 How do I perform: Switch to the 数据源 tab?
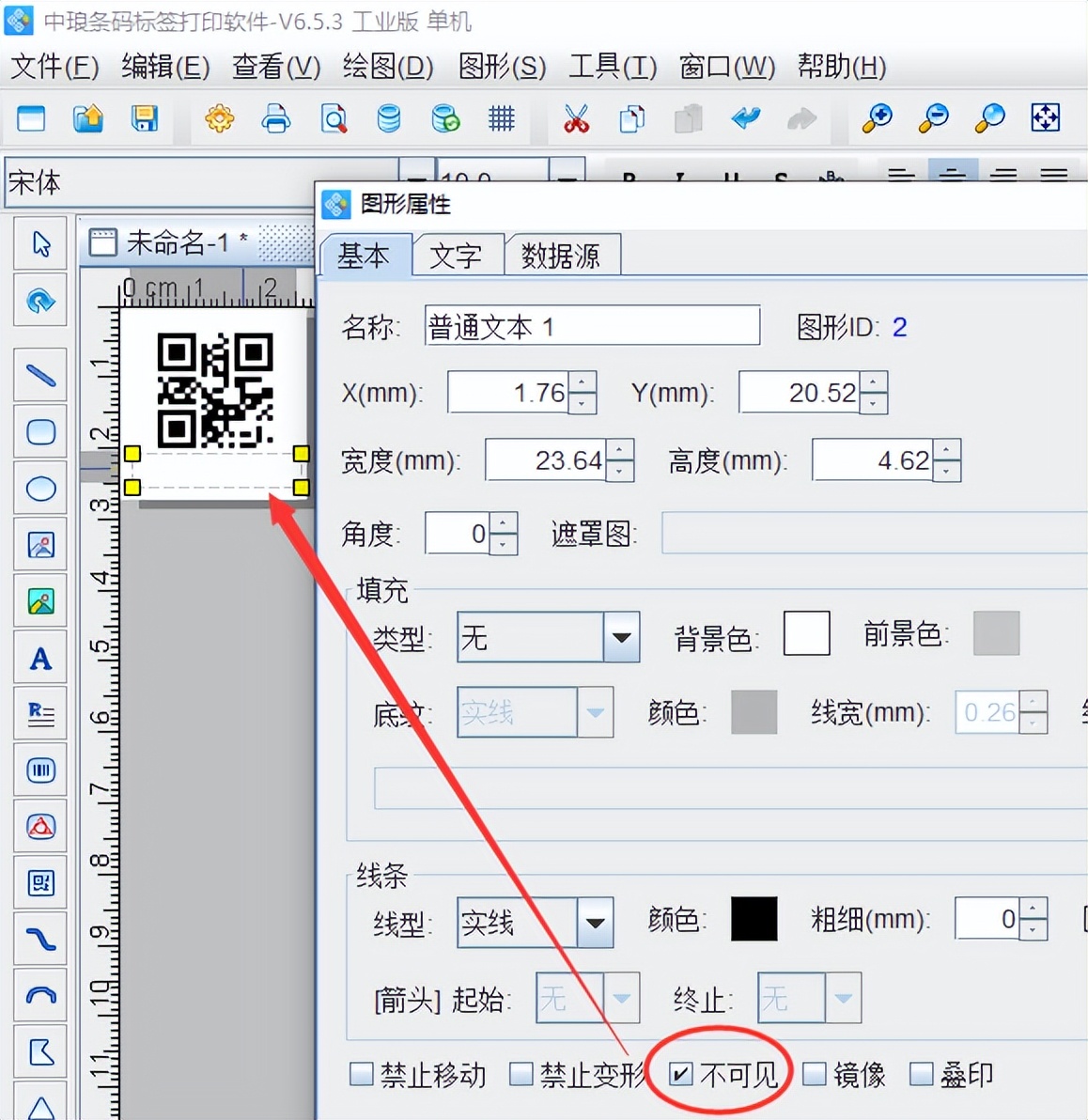562,255
